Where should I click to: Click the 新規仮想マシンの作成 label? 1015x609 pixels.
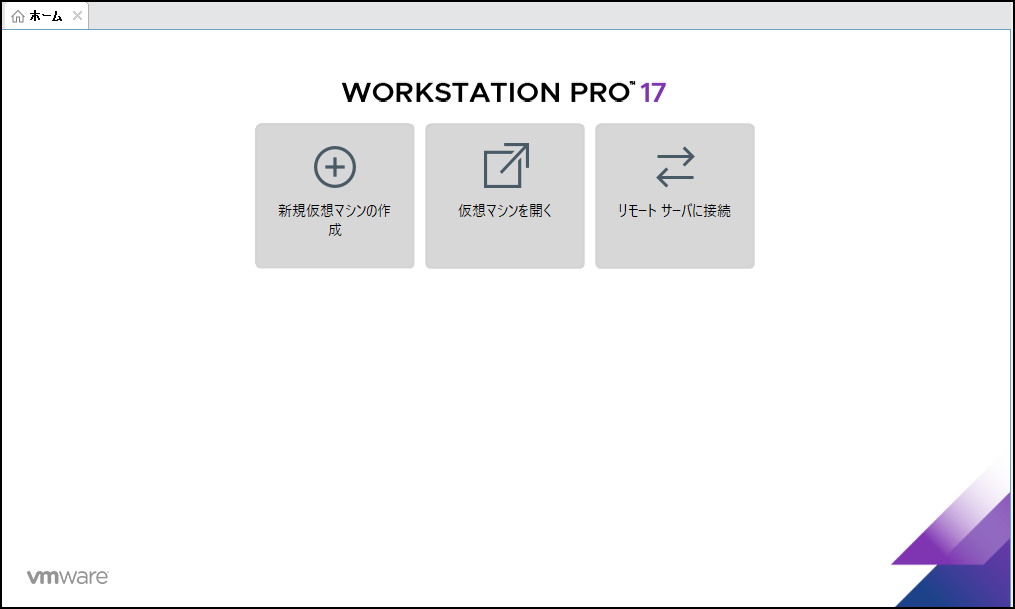click(x=335, y=220)
